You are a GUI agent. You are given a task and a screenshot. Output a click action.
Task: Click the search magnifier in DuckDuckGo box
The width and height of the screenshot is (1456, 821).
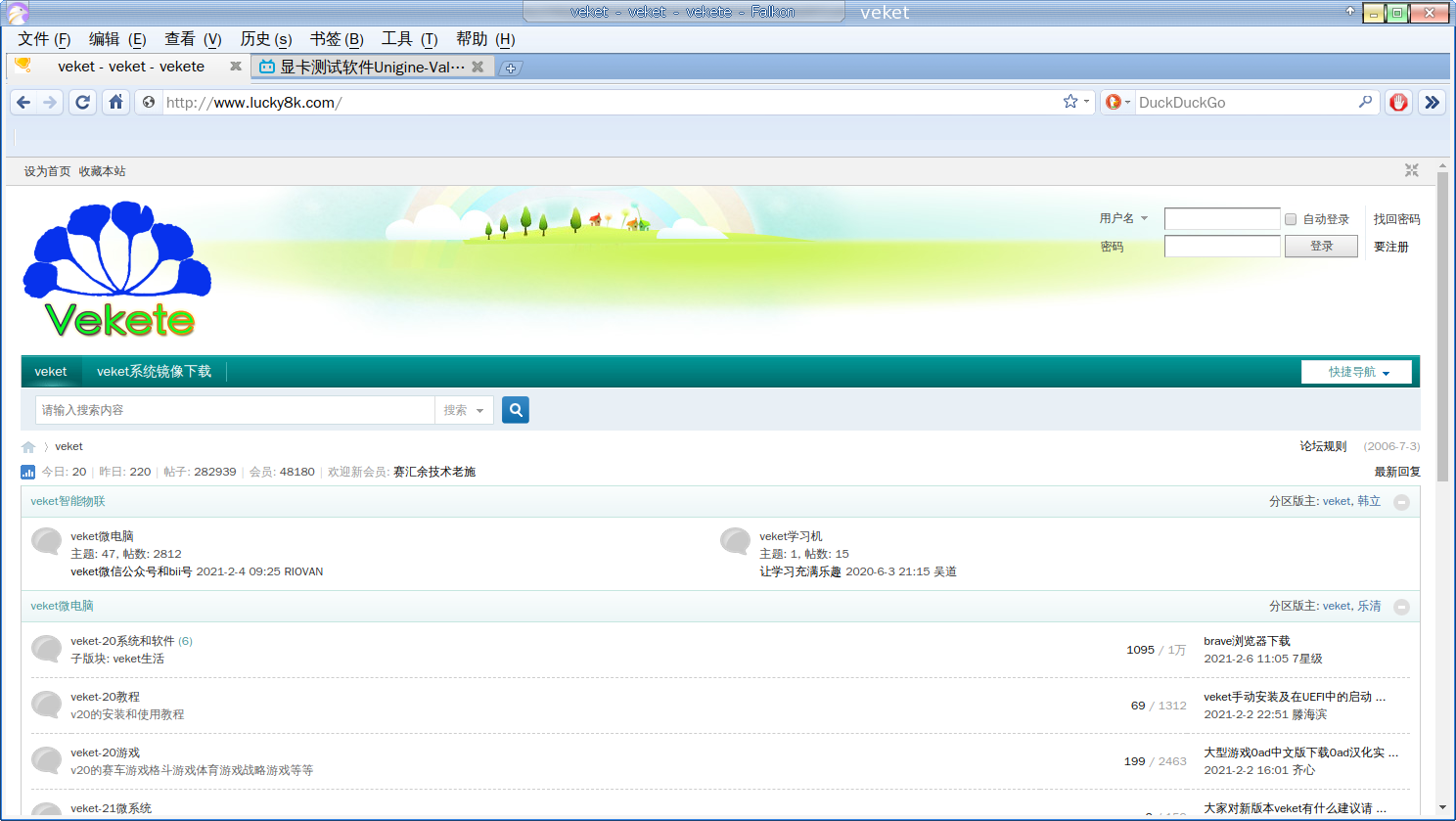coord(1365,102)
